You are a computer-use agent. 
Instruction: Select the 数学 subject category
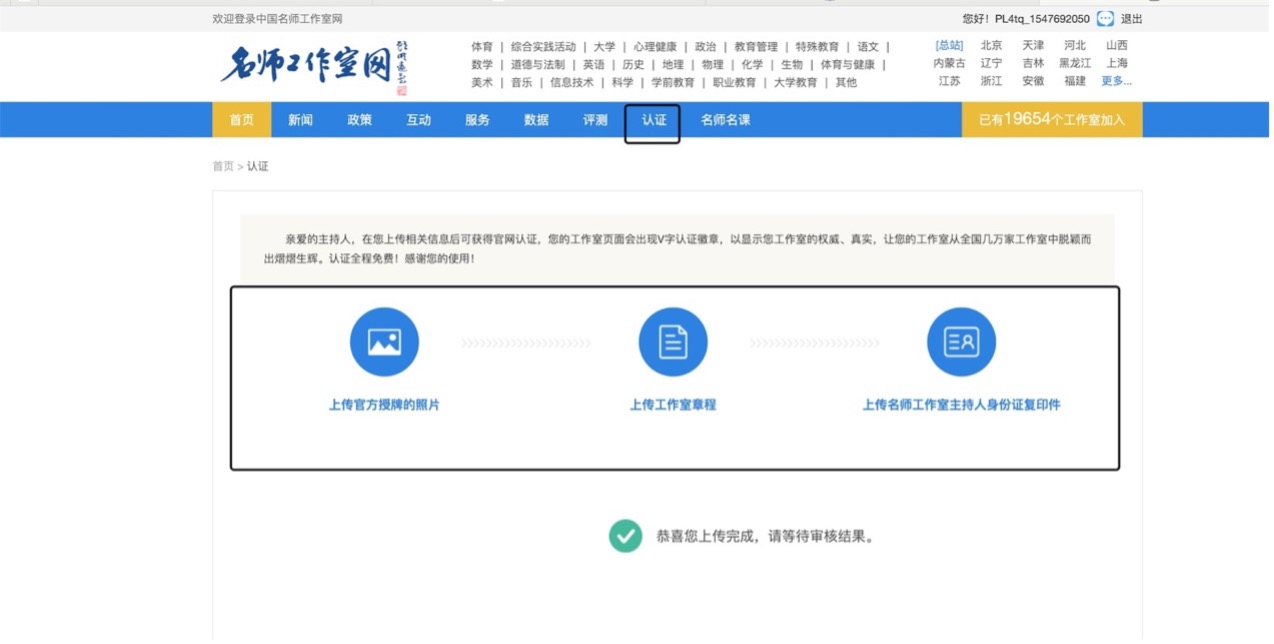[x=482, y=65]
